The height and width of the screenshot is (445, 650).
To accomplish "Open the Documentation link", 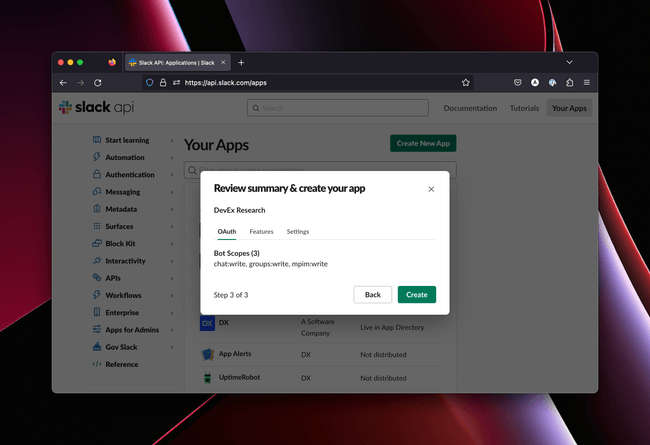I will click(470, 108).
